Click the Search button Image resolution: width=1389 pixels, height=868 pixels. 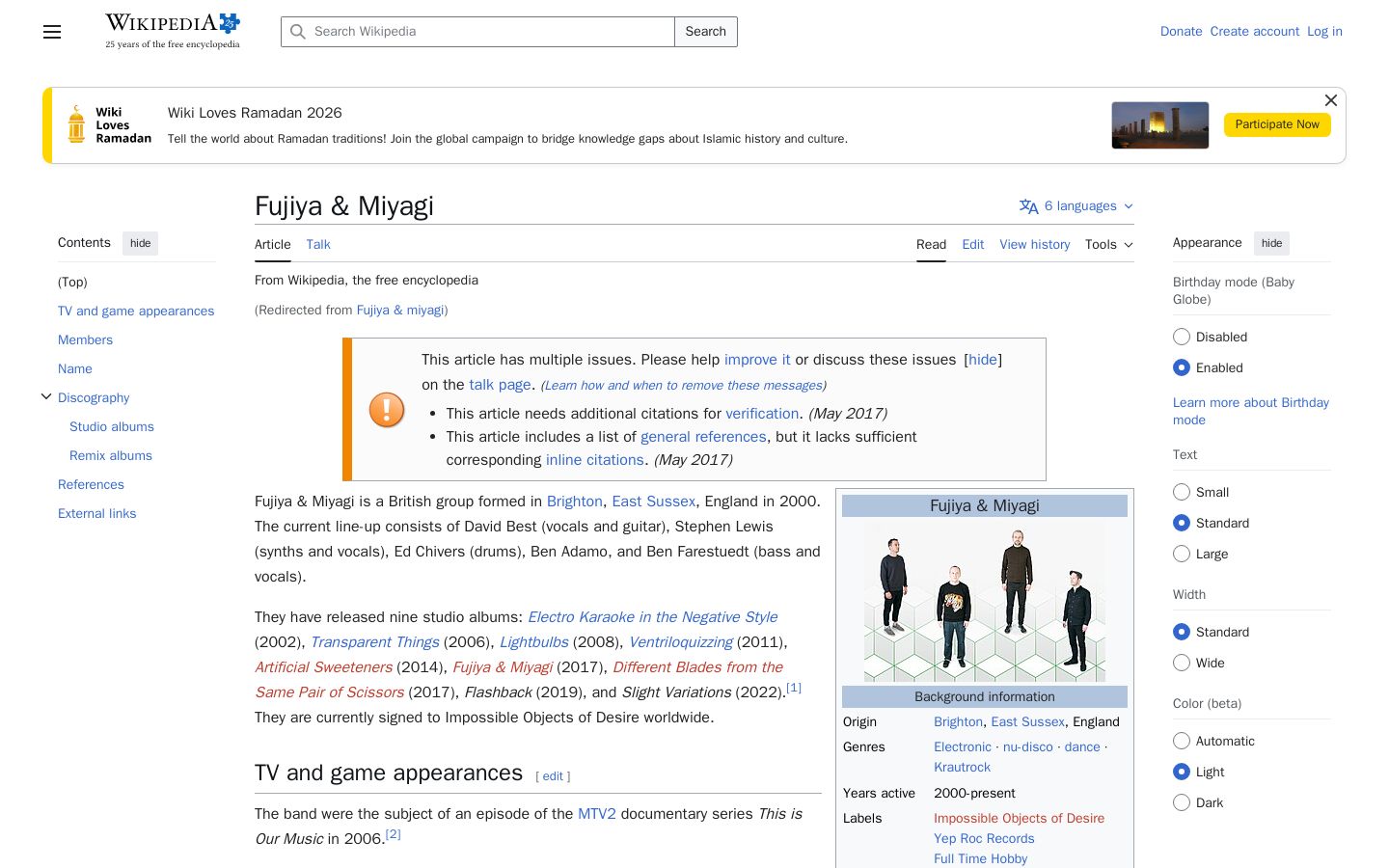[x=706, y=32]
